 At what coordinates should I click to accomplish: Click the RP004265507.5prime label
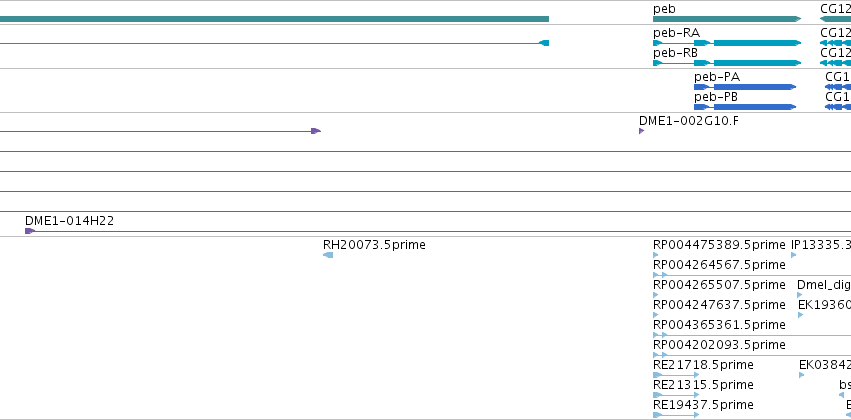tap(719, 285)
